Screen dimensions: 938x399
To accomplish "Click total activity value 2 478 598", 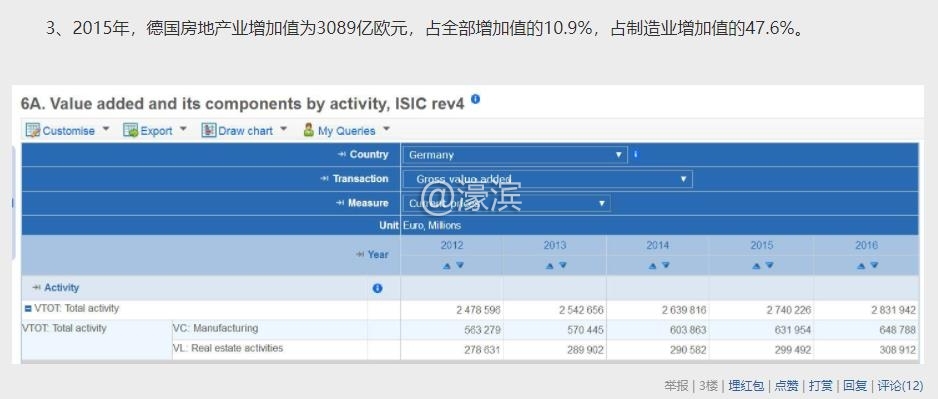I will click(x=479, y=310).
